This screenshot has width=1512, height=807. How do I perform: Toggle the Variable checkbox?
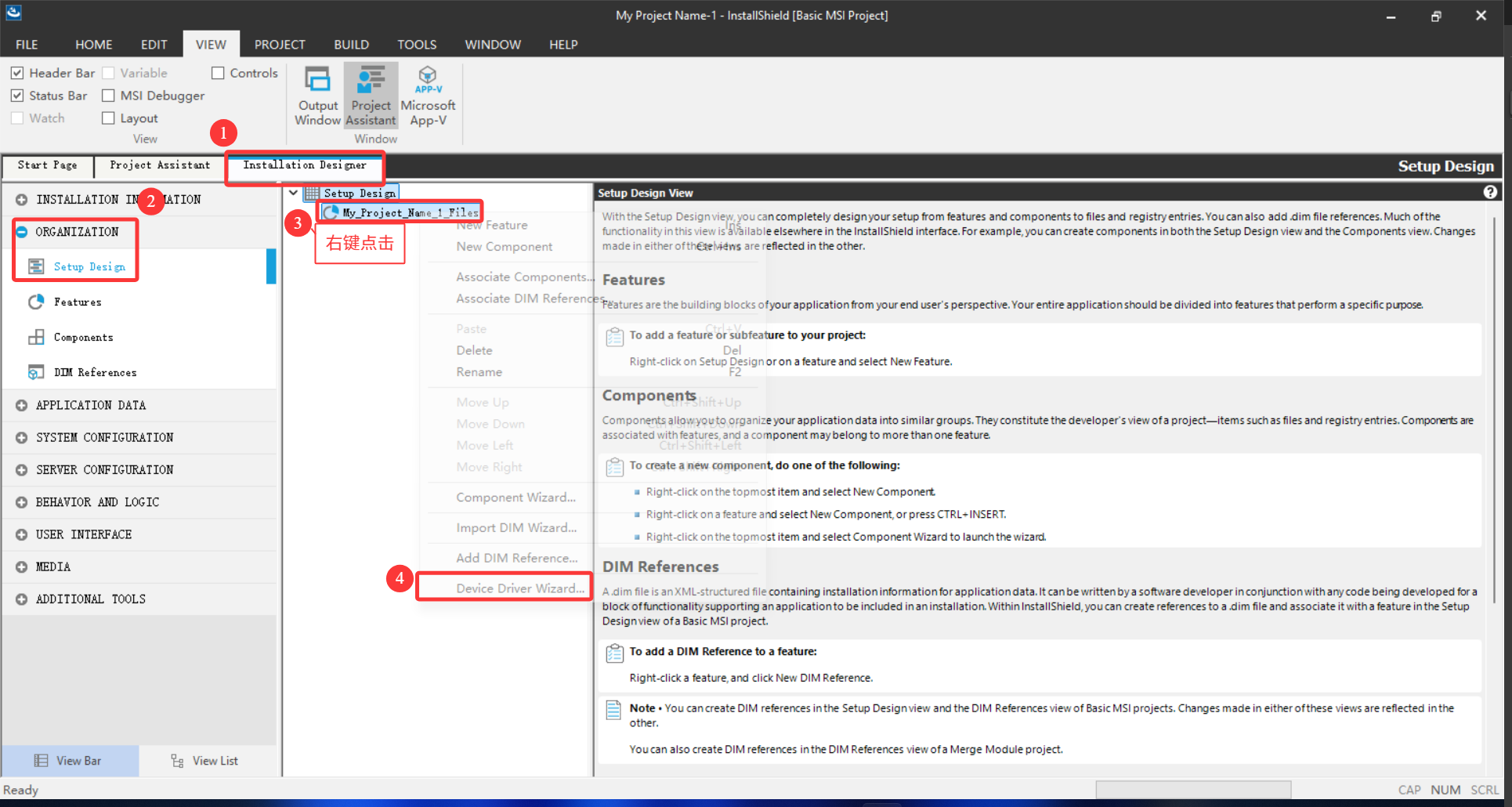[x=108, y=73]
